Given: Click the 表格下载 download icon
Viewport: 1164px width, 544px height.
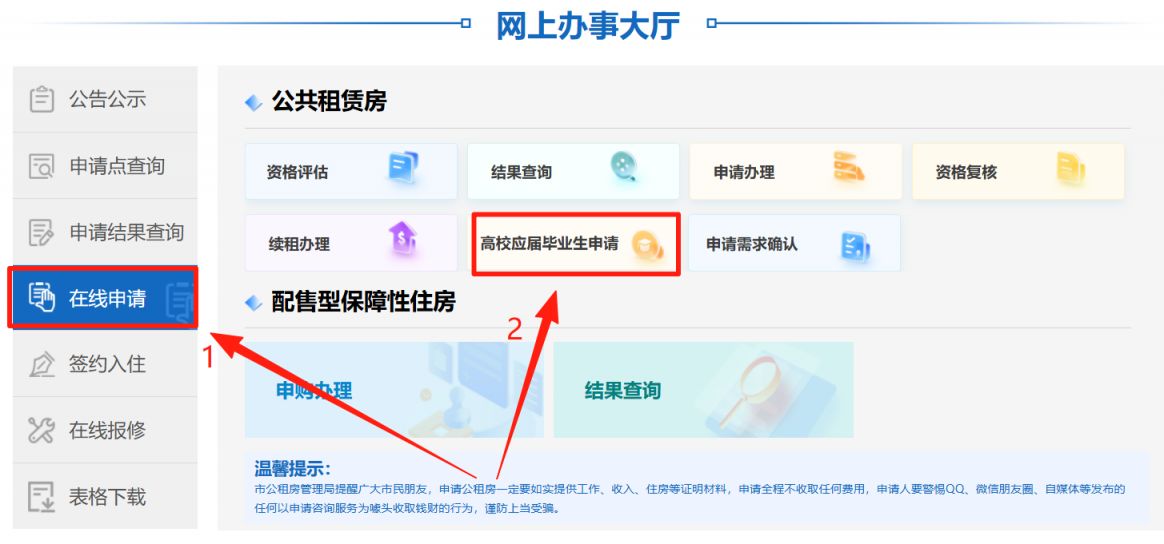Looking at the screenshot, I should [x=42, y=497].
